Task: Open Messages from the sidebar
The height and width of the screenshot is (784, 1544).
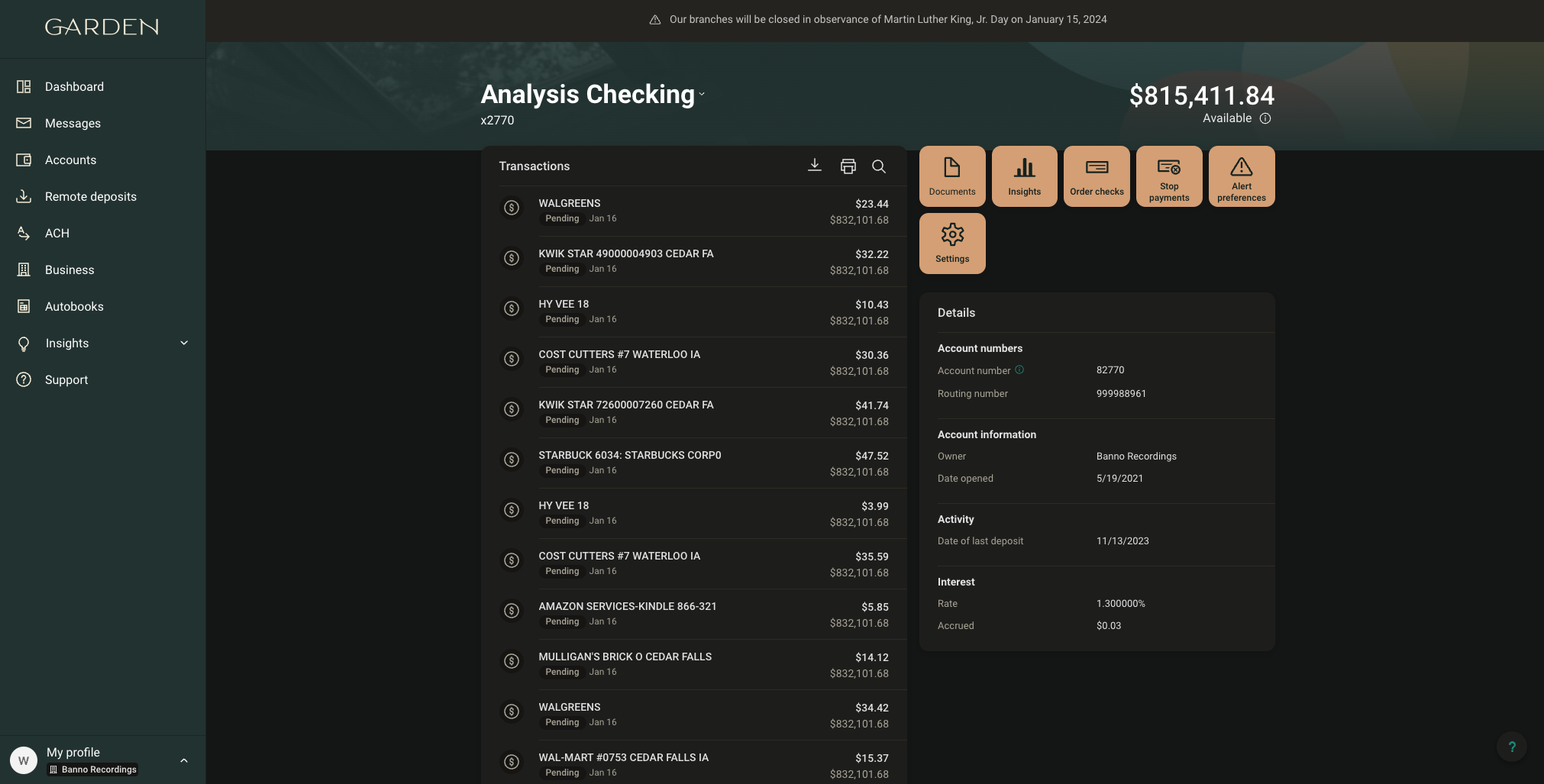Action: 73,123
